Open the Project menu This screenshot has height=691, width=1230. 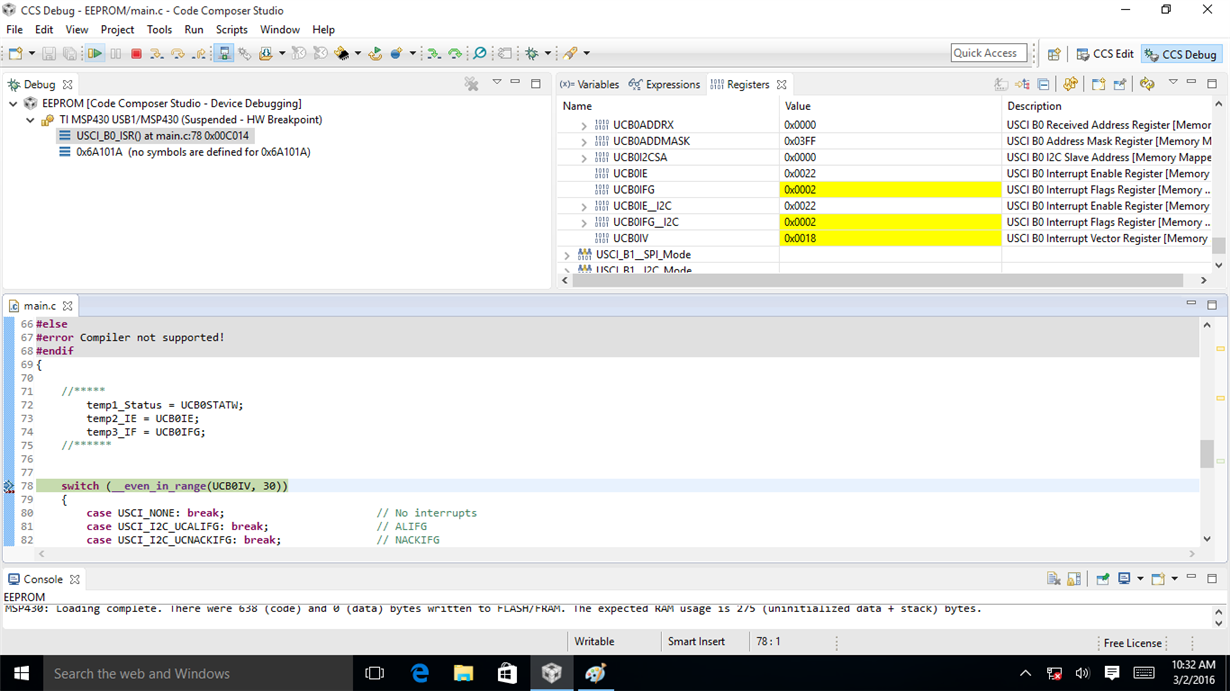117,29
